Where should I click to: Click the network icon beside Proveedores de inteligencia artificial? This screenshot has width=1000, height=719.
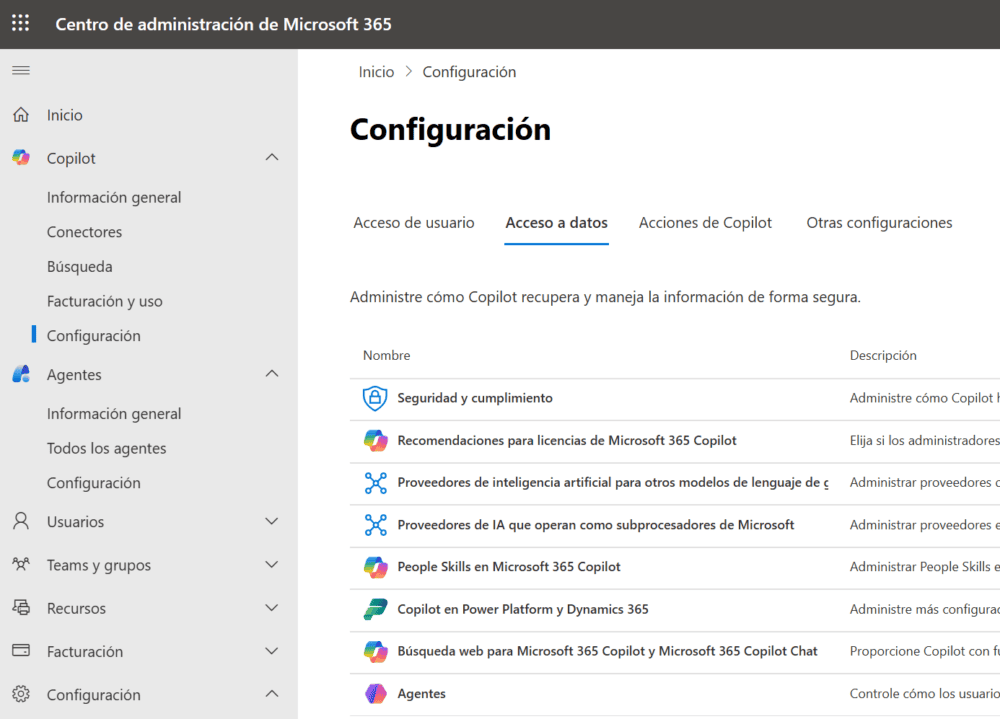pyautogui.click(x=375, y=482)
